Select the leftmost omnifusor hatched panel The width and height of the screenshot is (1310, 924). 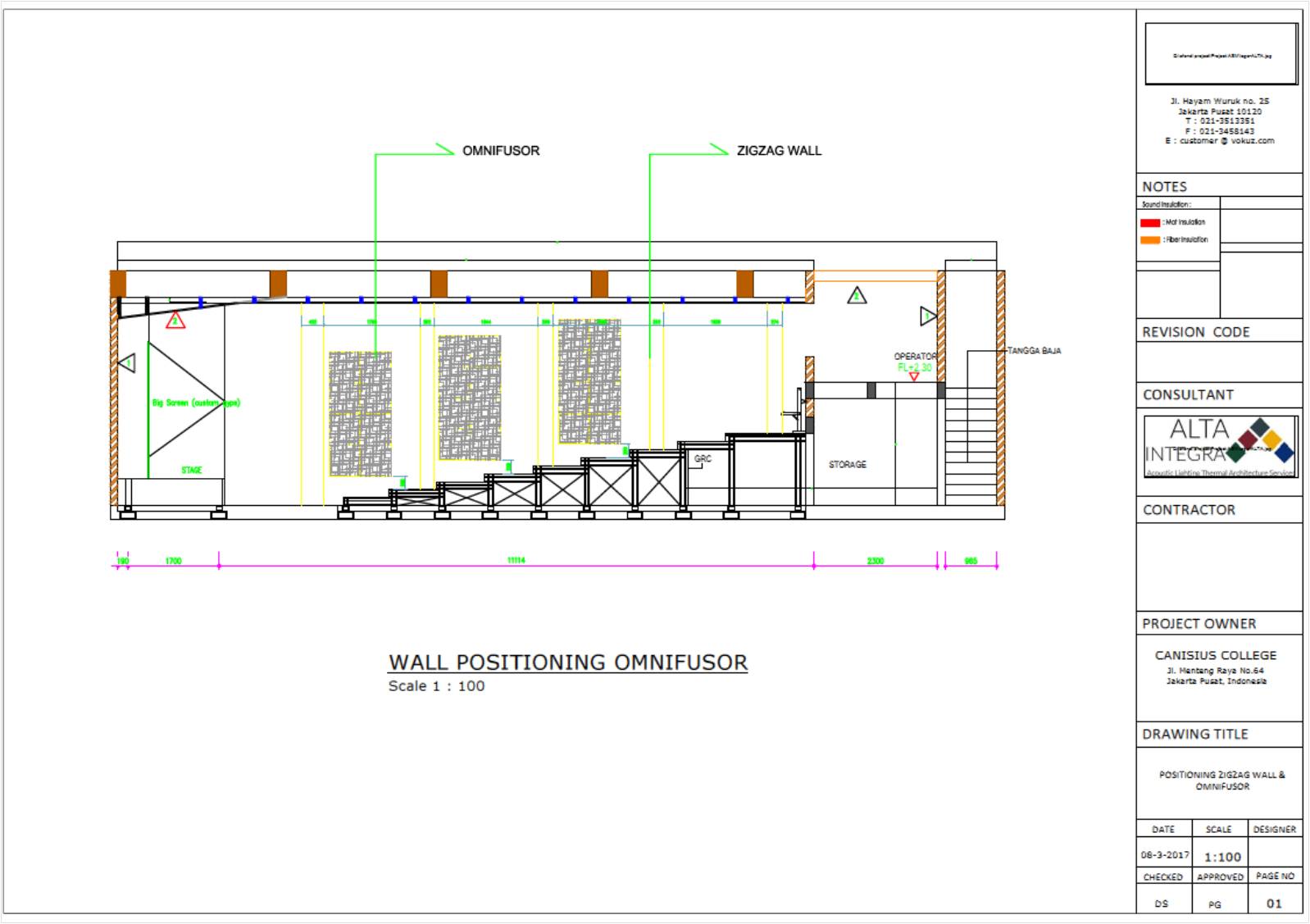pos(360,414)
